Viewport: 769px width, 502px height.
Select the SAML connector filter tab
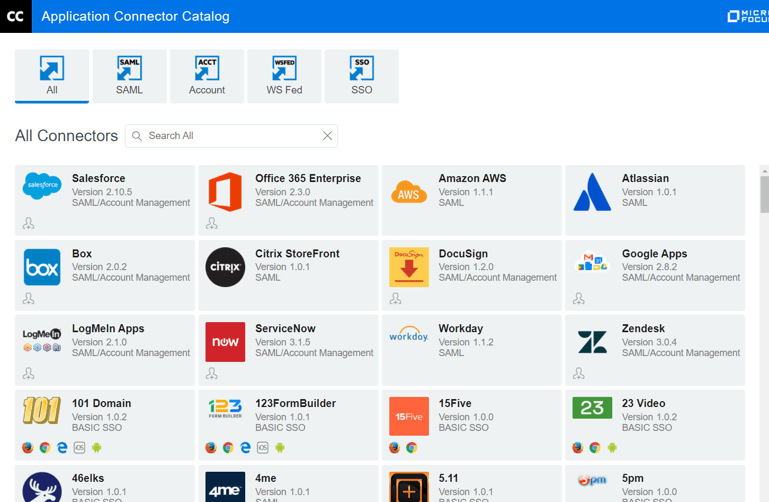tap(129, 76)
